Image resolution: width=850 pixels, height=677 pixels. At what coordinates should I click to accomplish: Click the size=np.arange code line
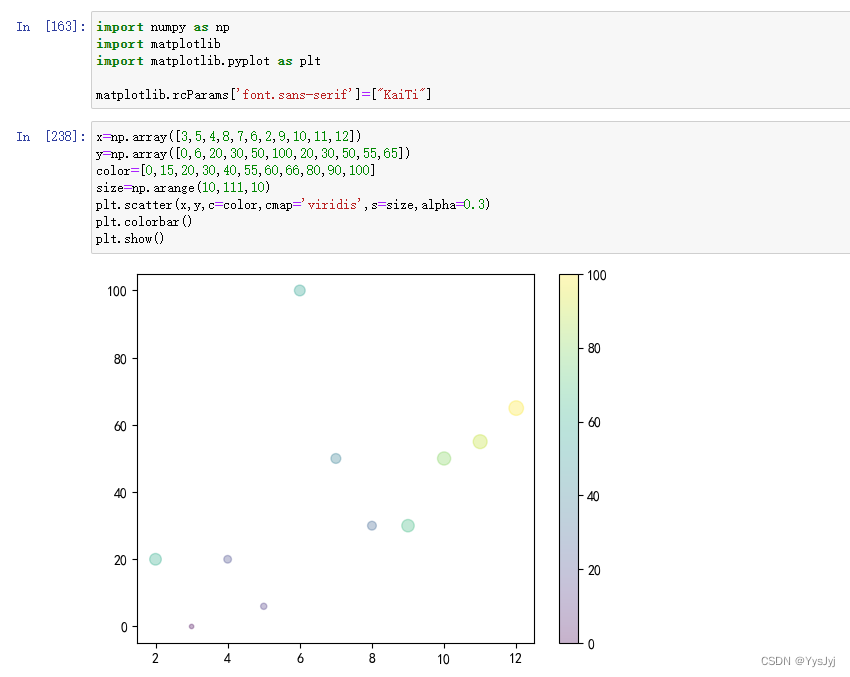click(183, 188)
